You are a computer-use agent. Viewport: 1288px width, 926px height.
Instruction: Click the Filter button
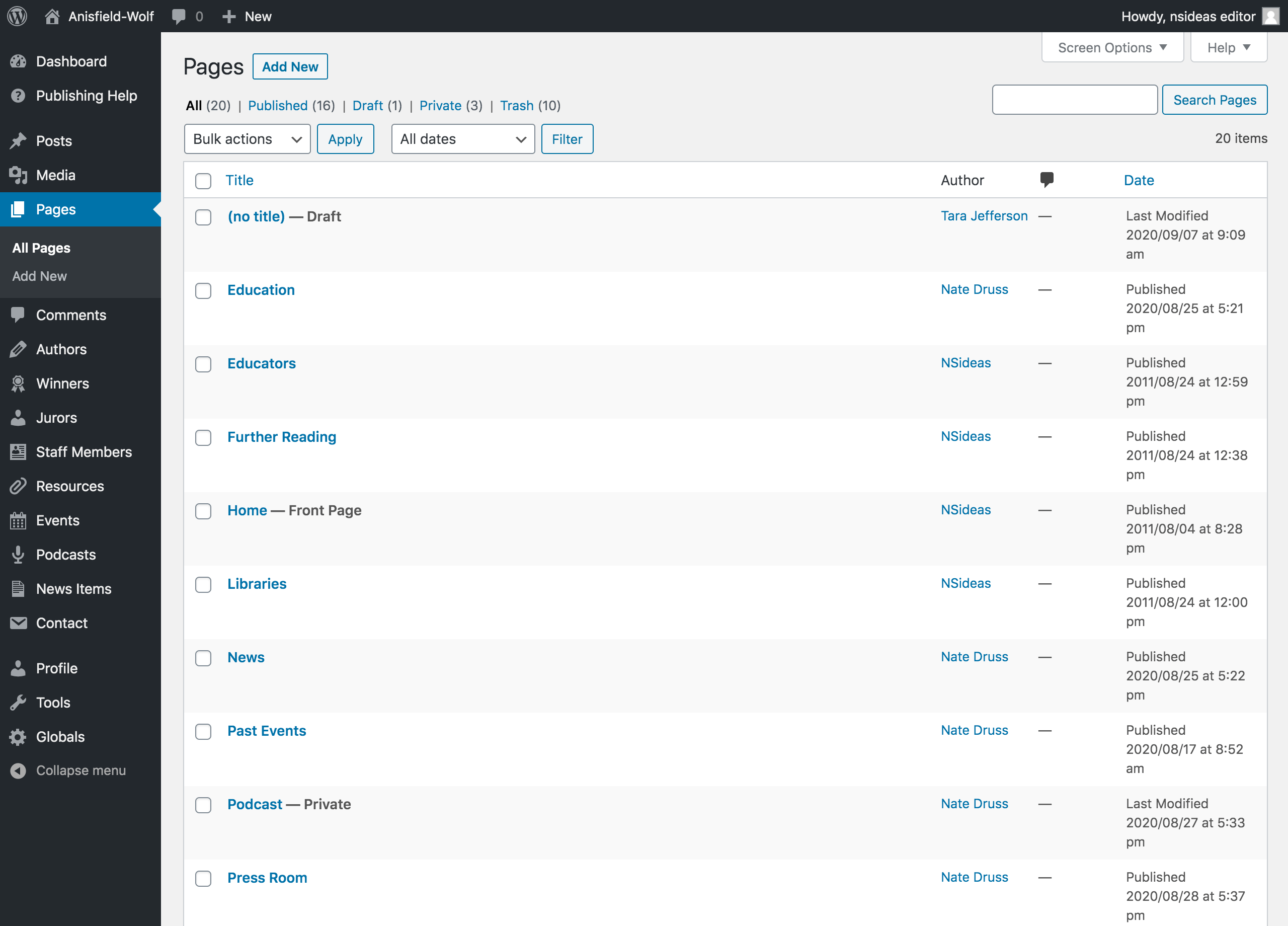tap(567, 138)
